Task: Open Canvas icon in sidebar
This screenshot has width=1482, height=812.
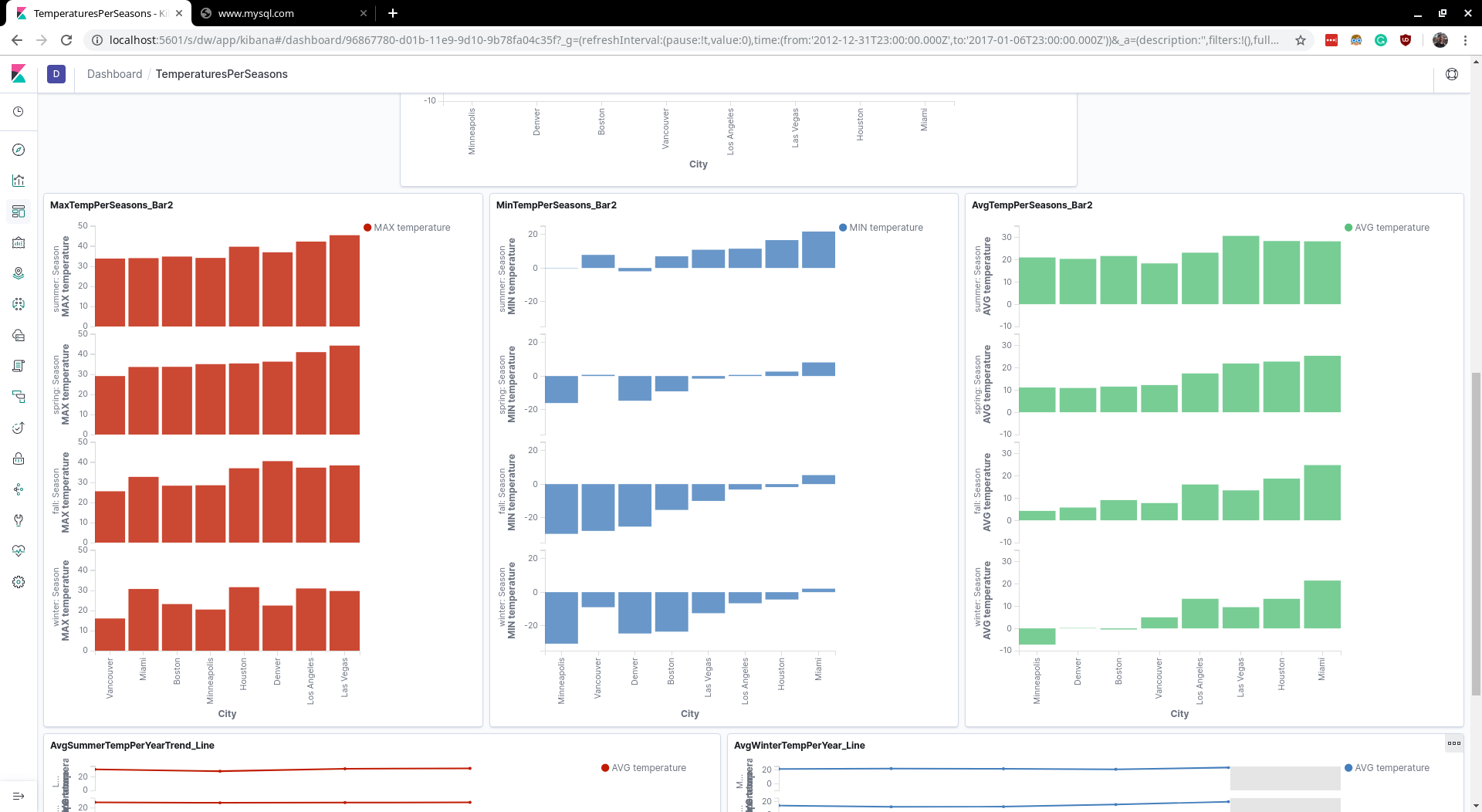Action: (x=19, y=242)
